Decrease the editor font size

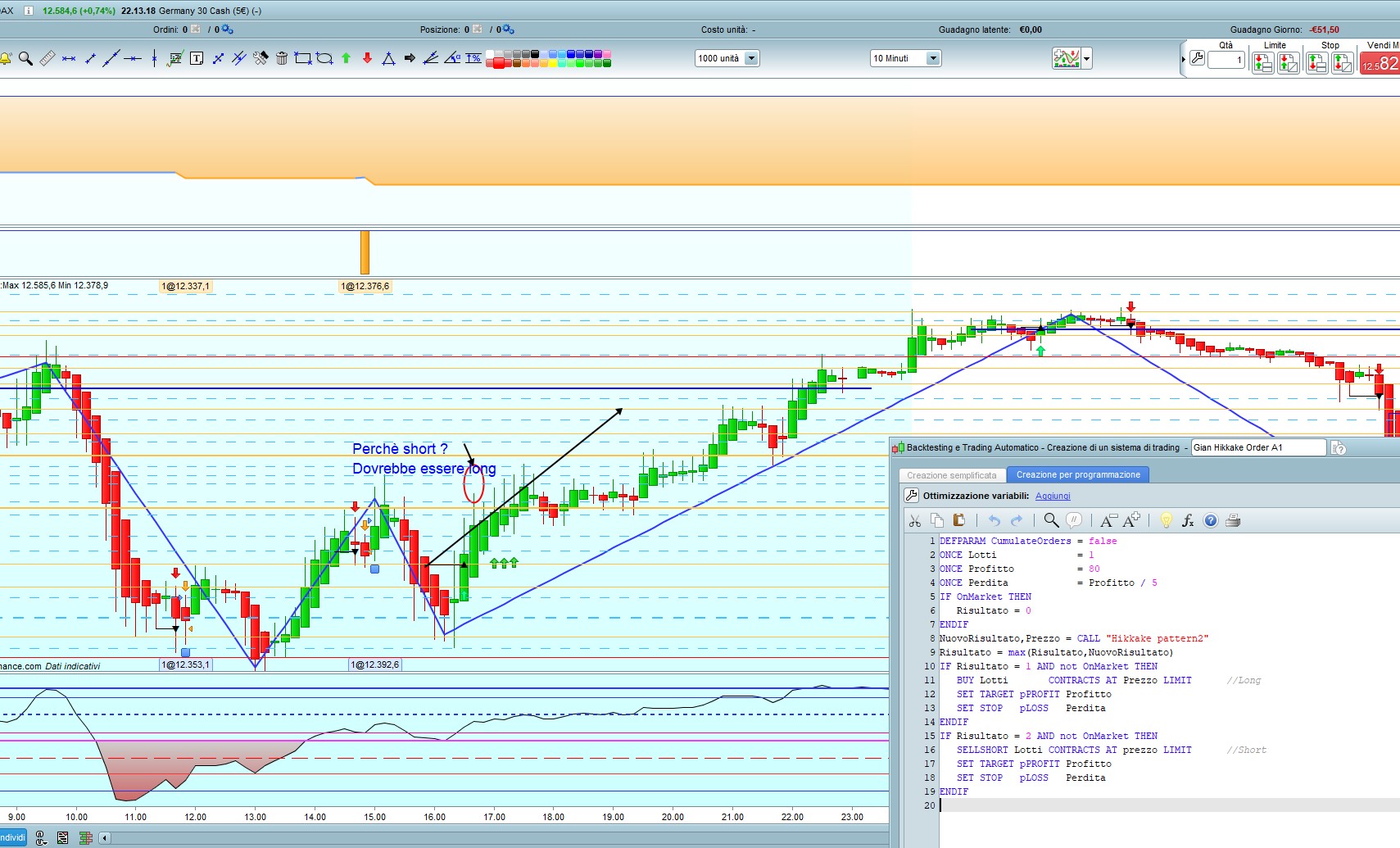click(x=1108, y=520)
